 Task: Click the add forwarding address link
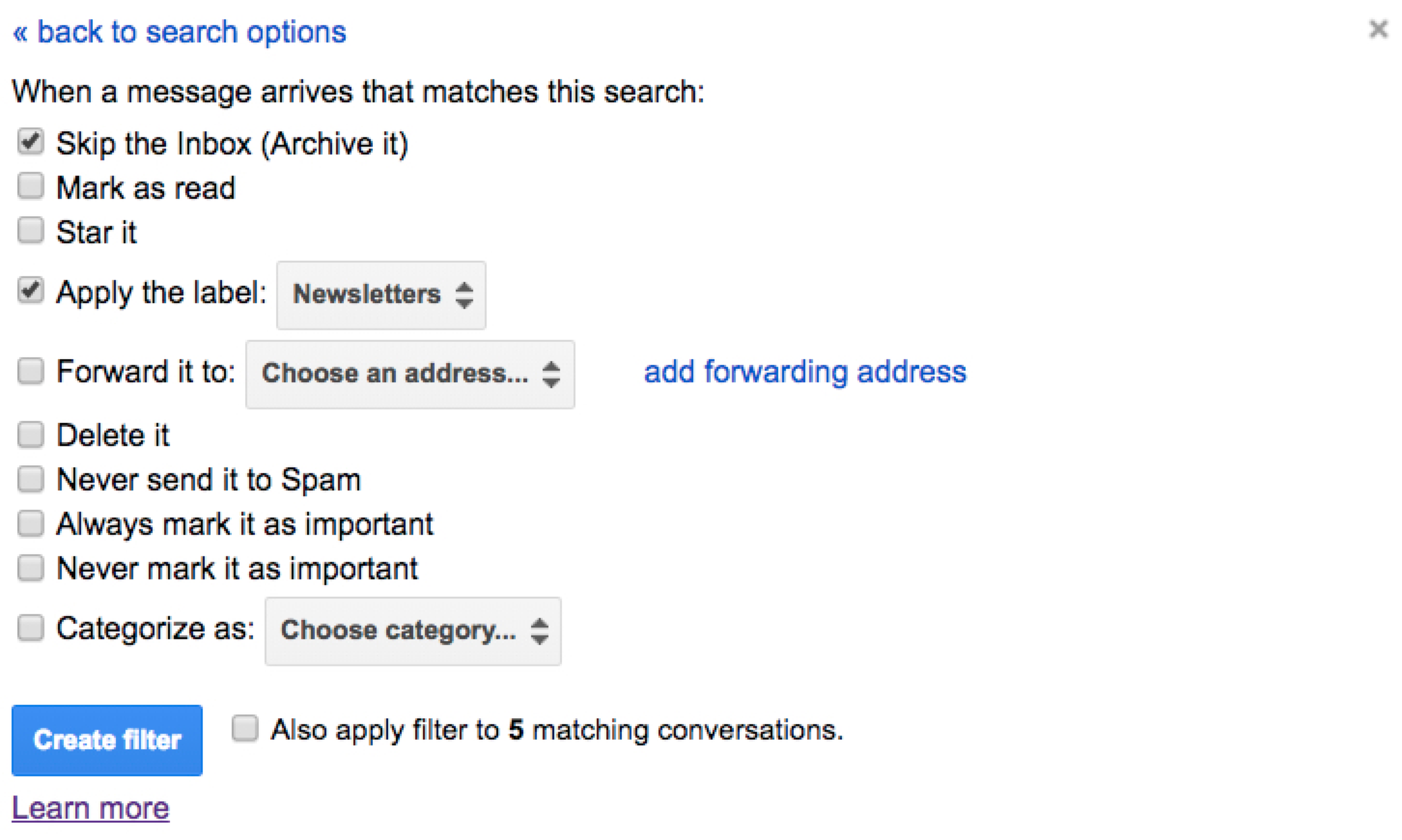(804, 372)
